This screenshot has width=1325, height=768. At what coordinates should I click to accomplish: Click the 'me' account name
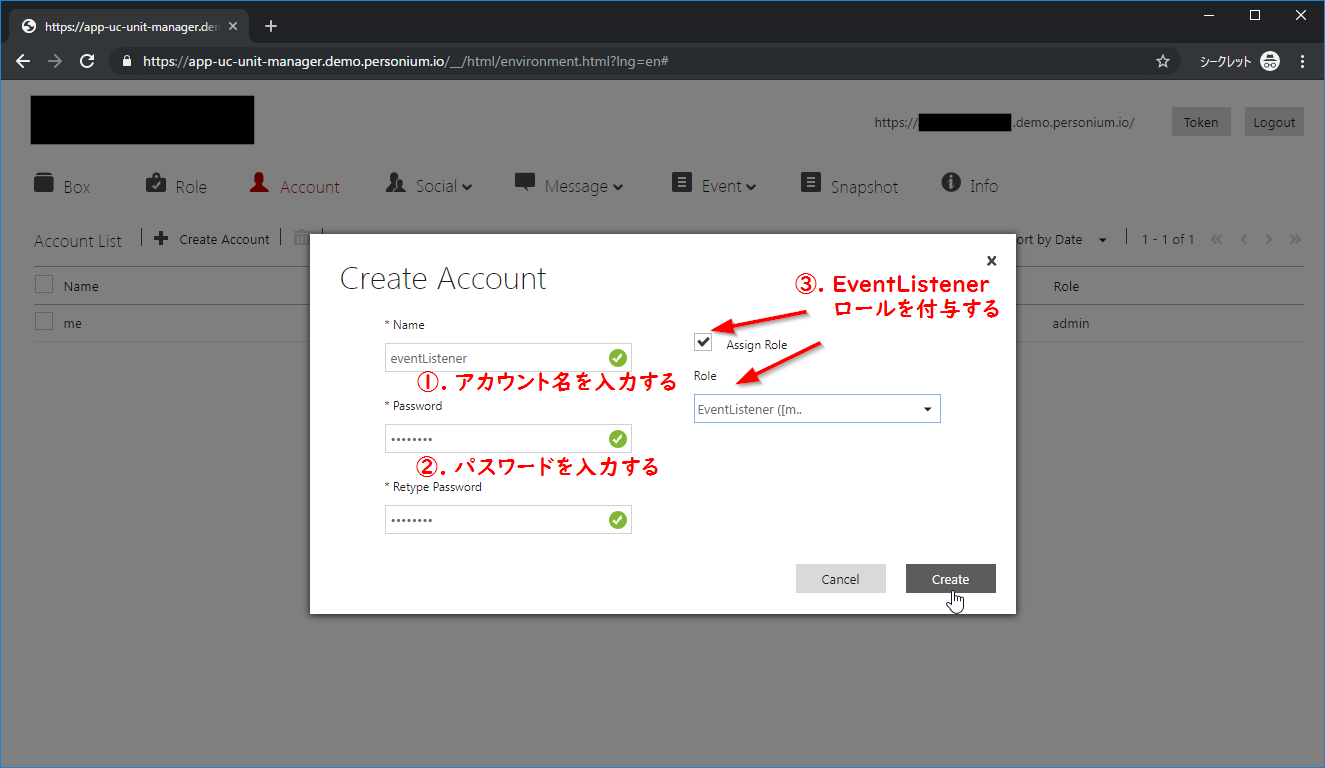tap(73, 323)
